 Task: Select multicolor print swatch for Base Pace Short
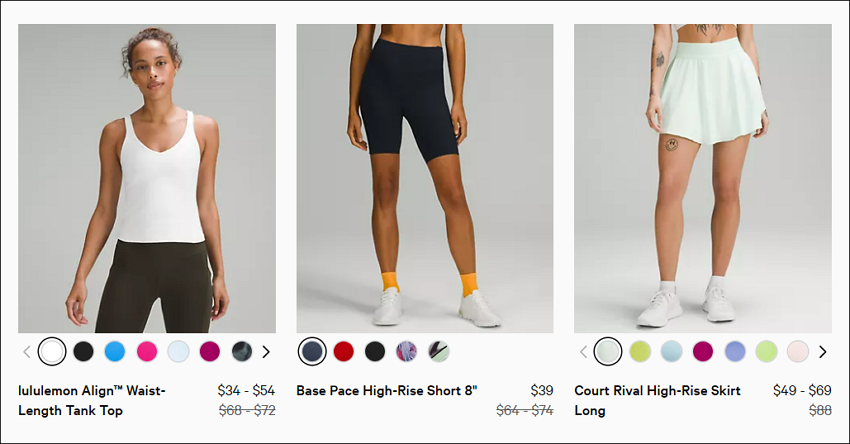(407, 351)
